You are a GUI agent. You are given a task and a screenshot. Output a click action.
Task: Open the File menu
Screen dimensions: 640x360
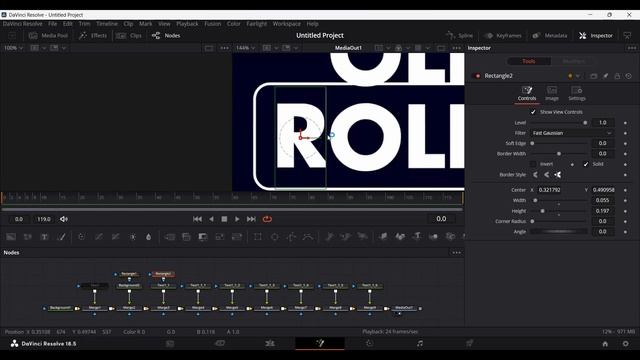coord(53,24)
